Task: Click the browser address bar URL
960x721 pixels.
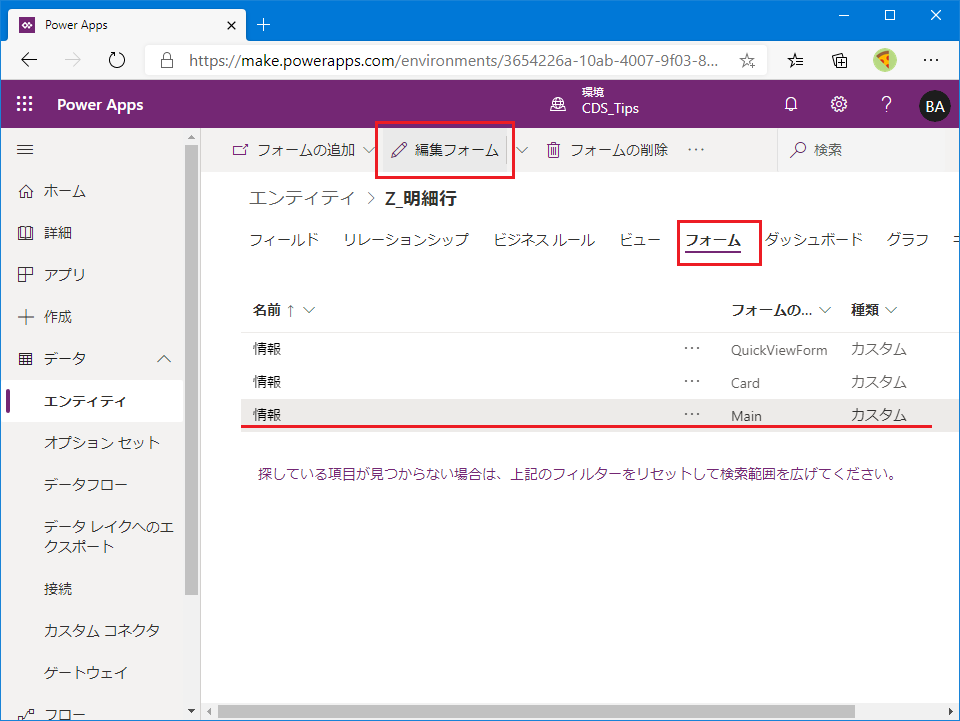Action: pos(453,60)
